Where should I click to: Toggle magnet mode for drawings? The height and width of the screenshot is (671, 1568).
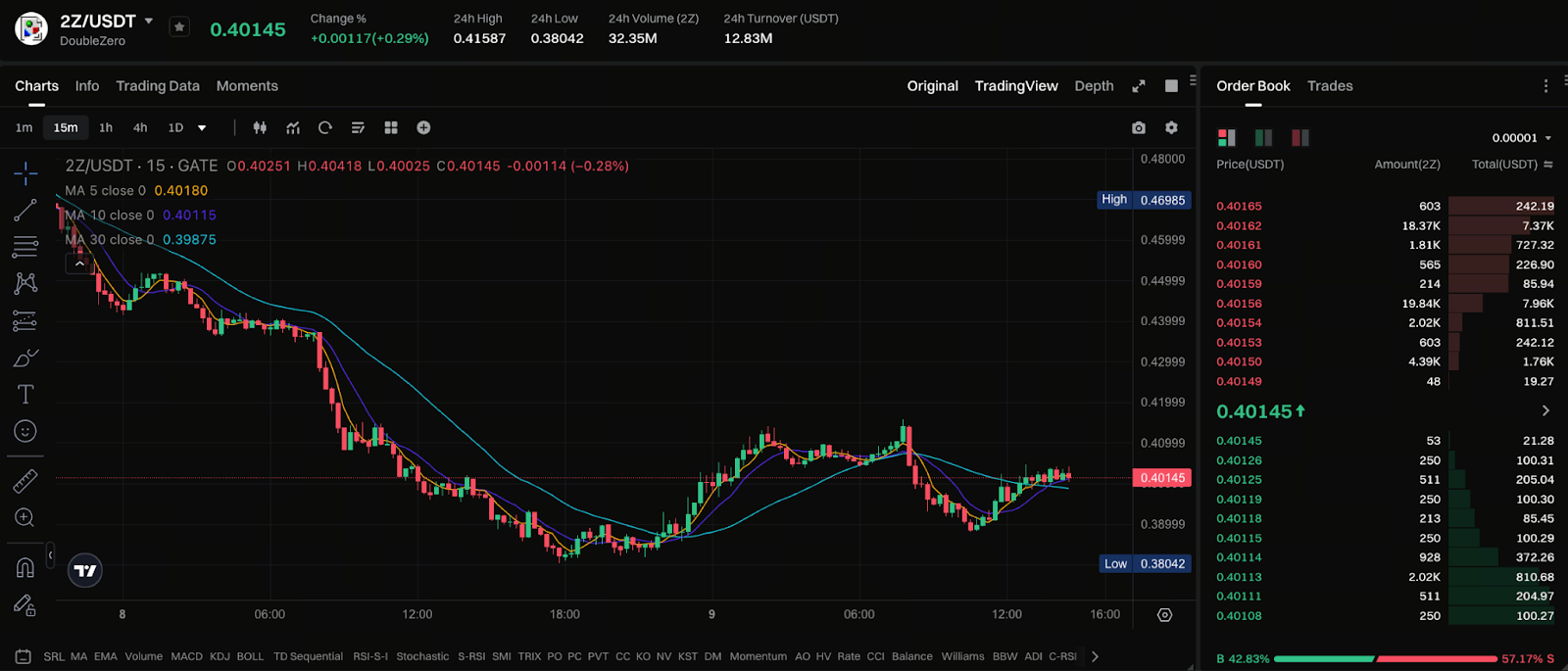coord(25,567)
